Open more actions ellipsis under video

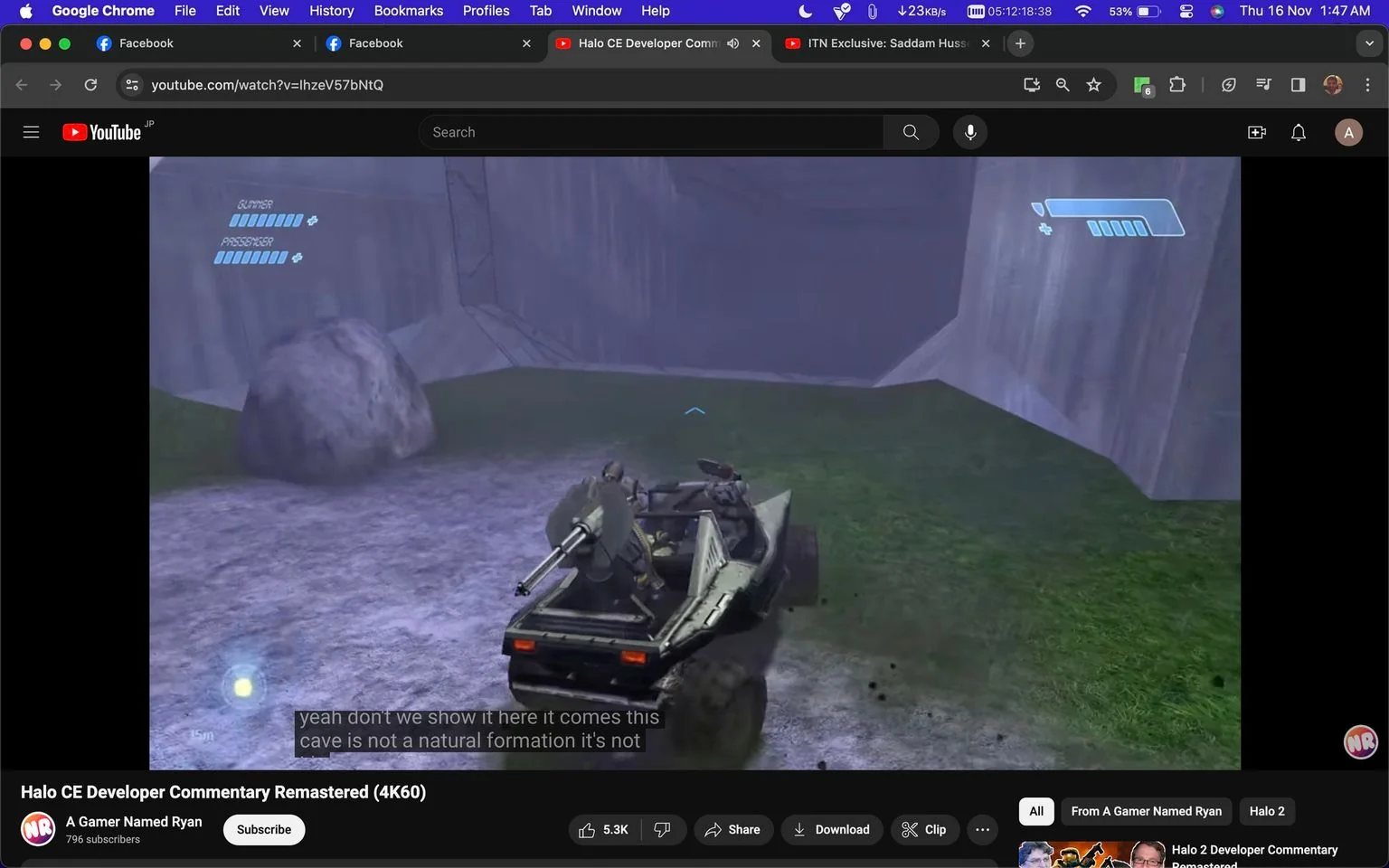[x=982, y=830]
